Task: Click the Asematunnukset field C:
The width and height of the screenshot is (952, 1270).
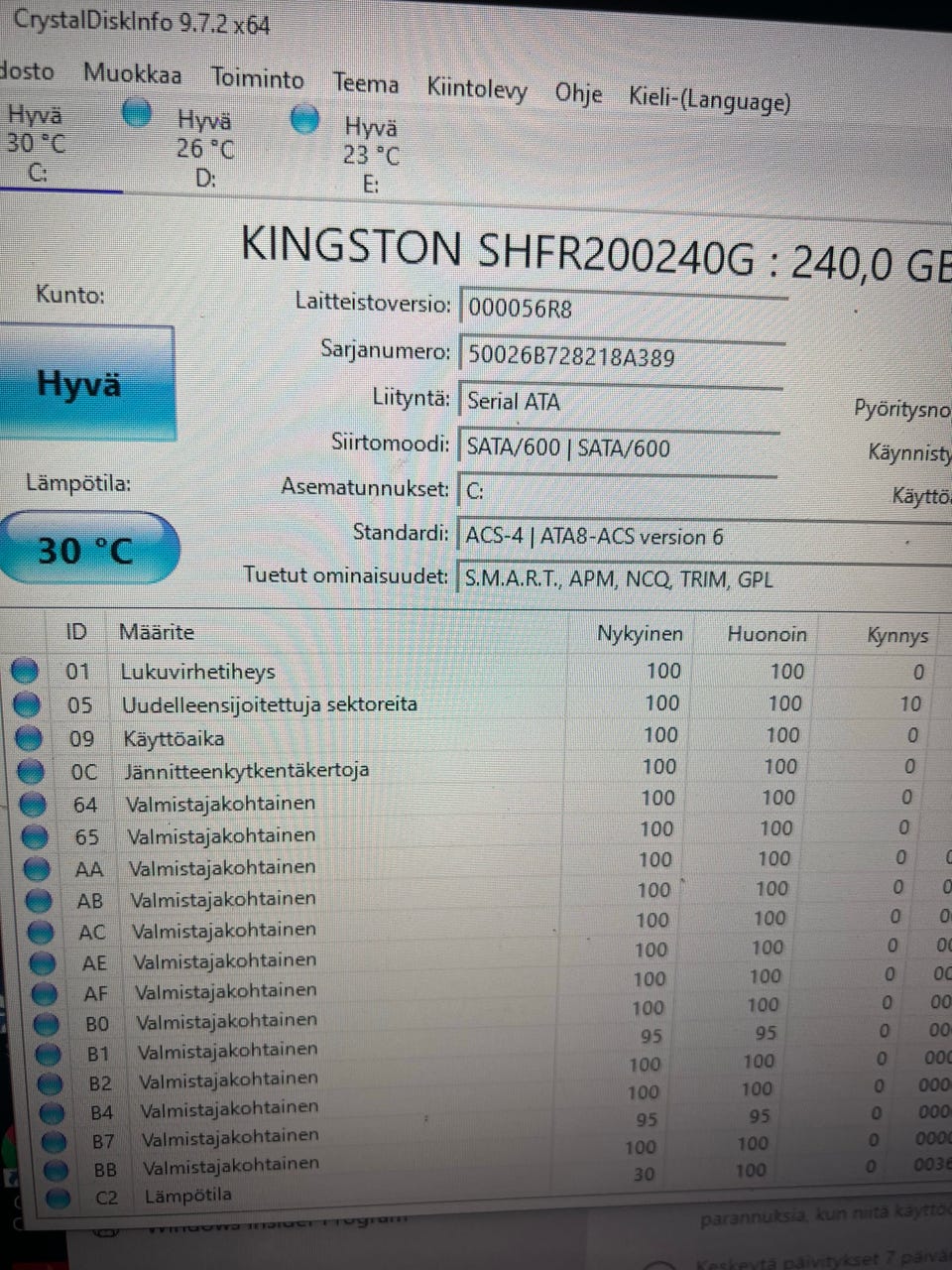Action: 615,490
